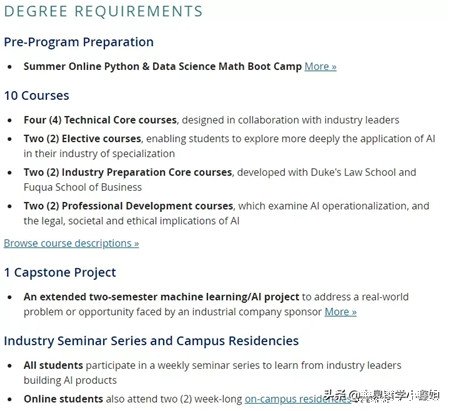Select the 1 Capstone Project heading
This screenshot has width=450, height=411.
click(x=60, y=273)
